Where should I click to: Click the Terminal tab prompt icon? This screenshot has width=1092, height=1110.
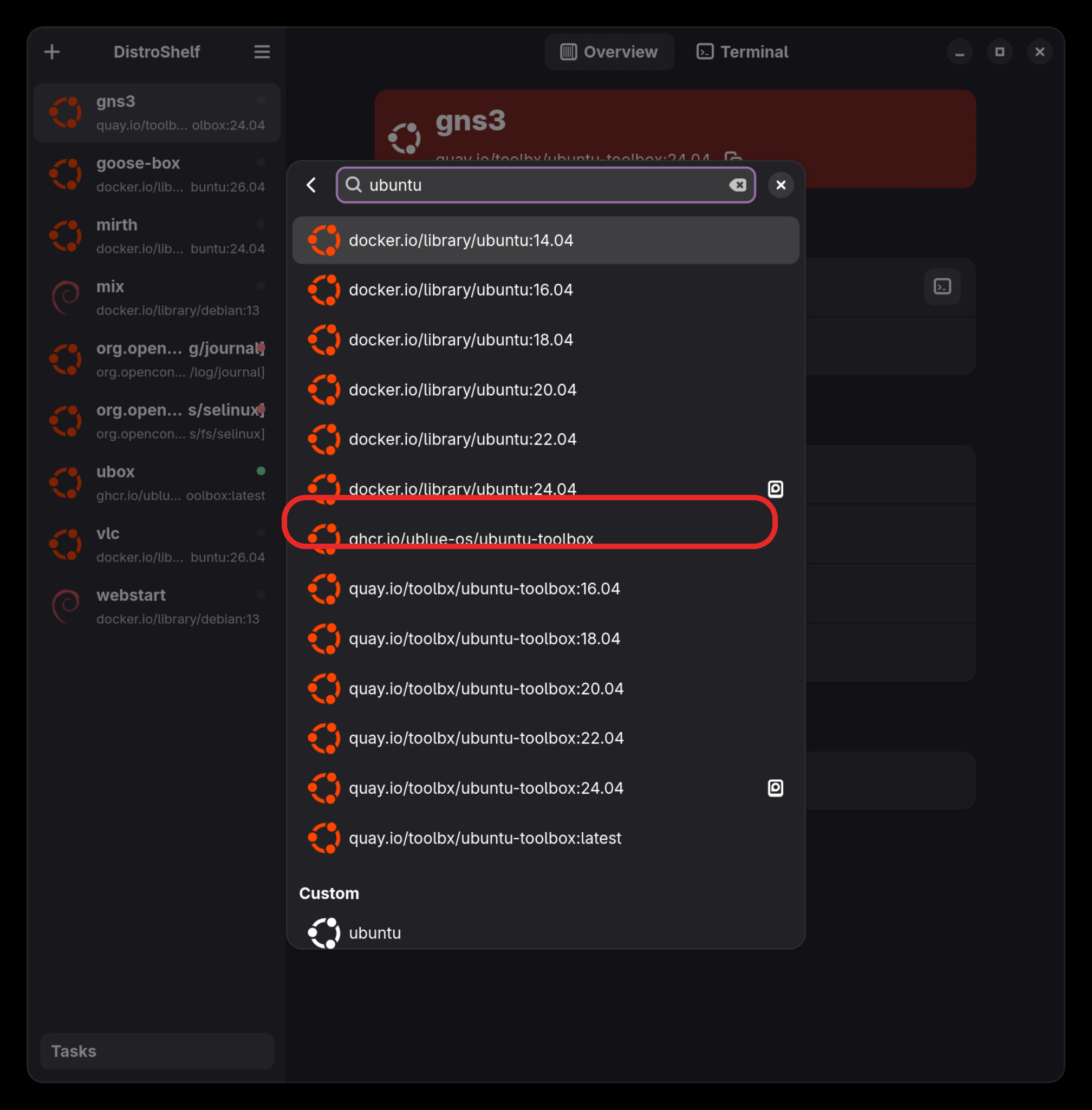[705, 52]
